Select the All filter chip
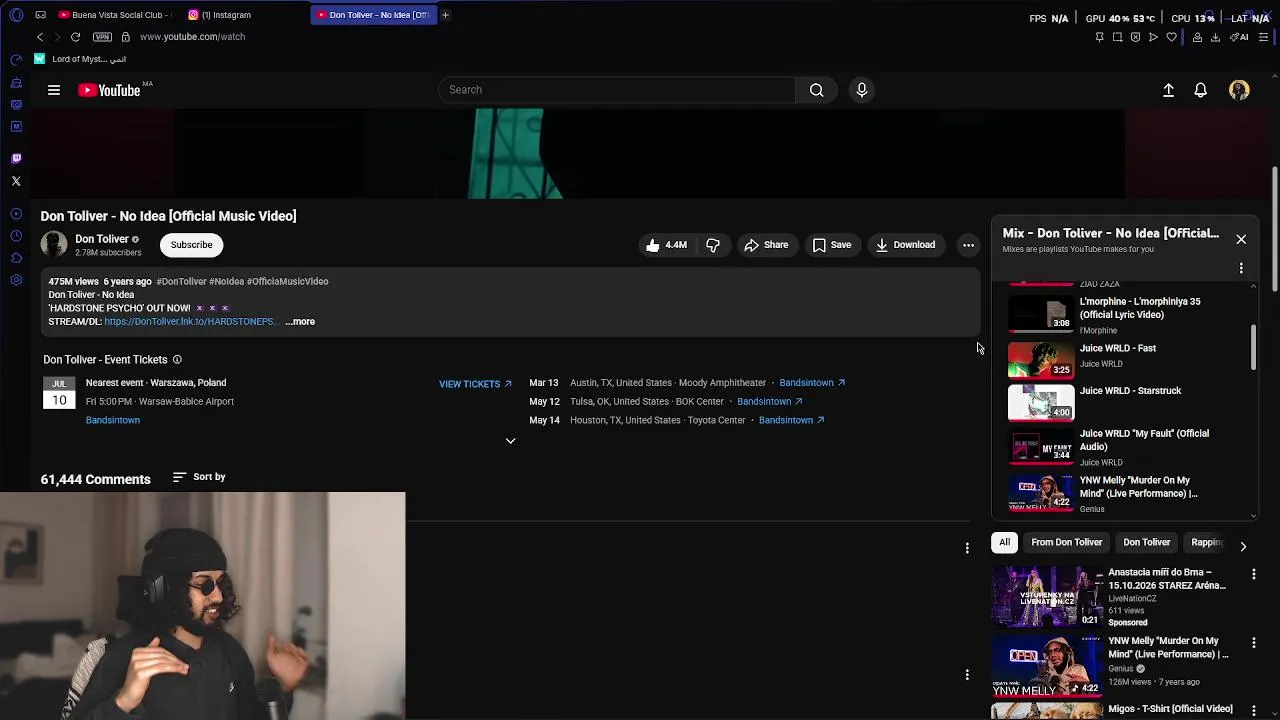The width and height of the screenshot is (1280, 720). tap(1004, 542)
